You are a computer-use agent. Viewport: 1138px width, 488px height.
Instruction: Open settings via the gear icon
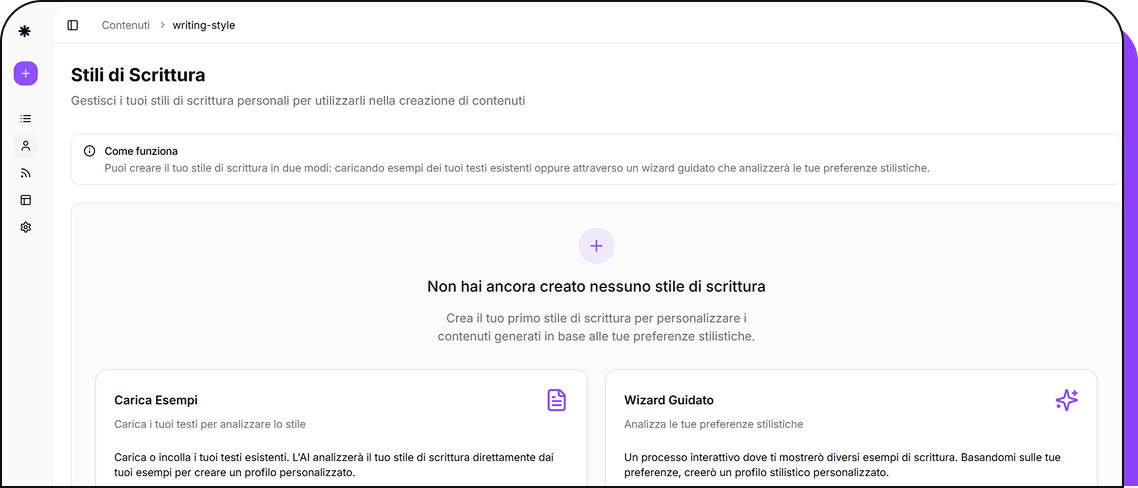click(x=26, y=227)
